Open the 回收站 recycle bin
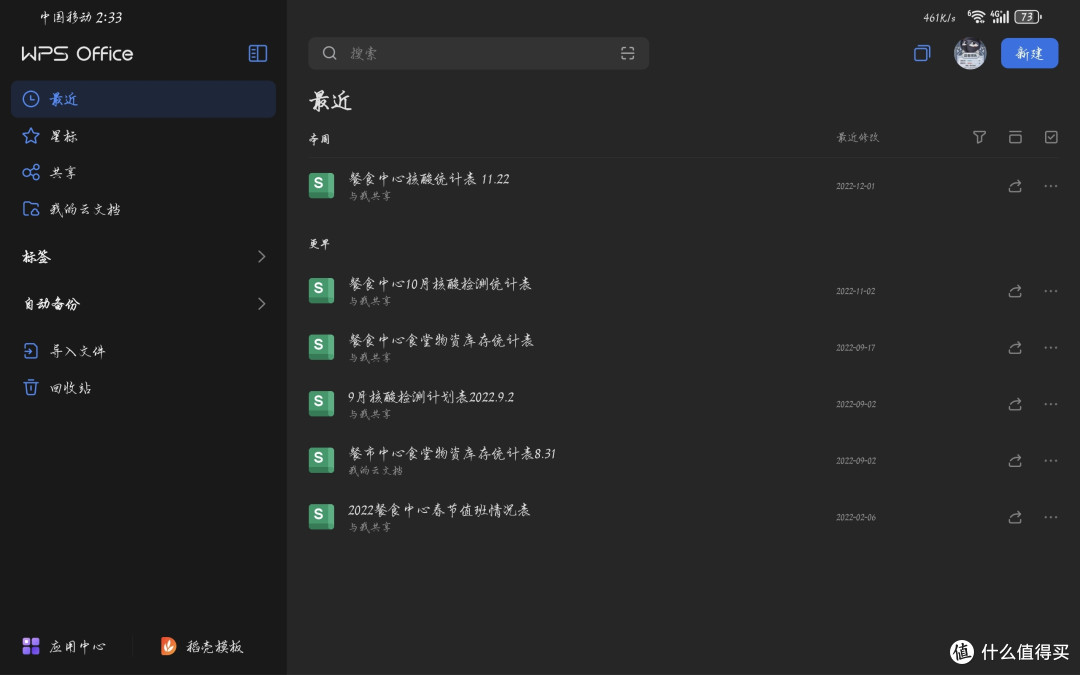Screen dimensions: 1080x675 click(x=143, y=387)
